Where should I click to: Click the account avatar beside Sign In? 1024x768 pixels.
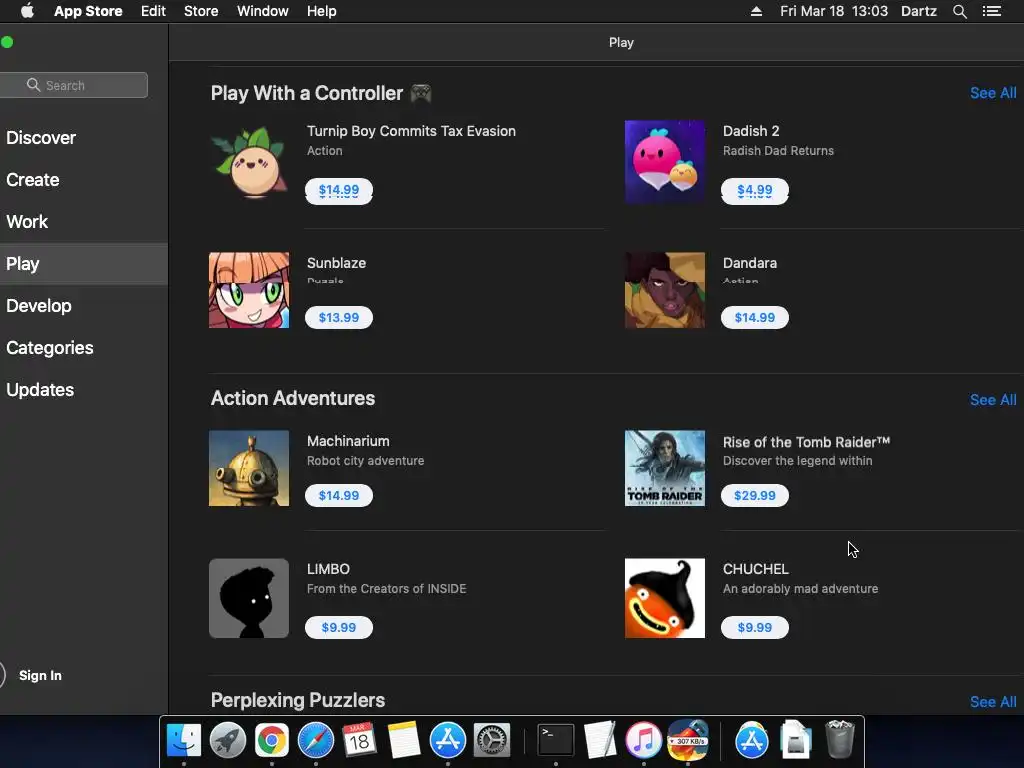pyautogui.click(x=1, y=675)
